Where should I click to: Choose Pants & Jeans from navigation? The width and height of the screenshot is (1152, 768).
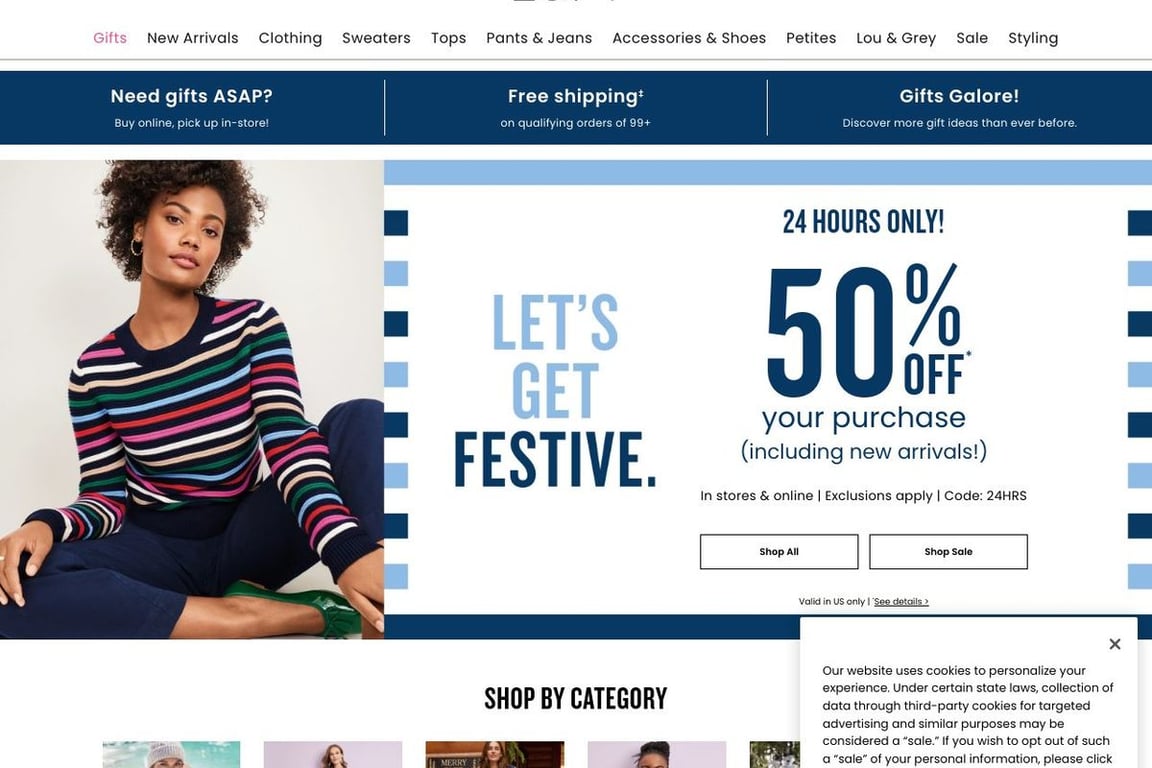(x=539, y=38)
